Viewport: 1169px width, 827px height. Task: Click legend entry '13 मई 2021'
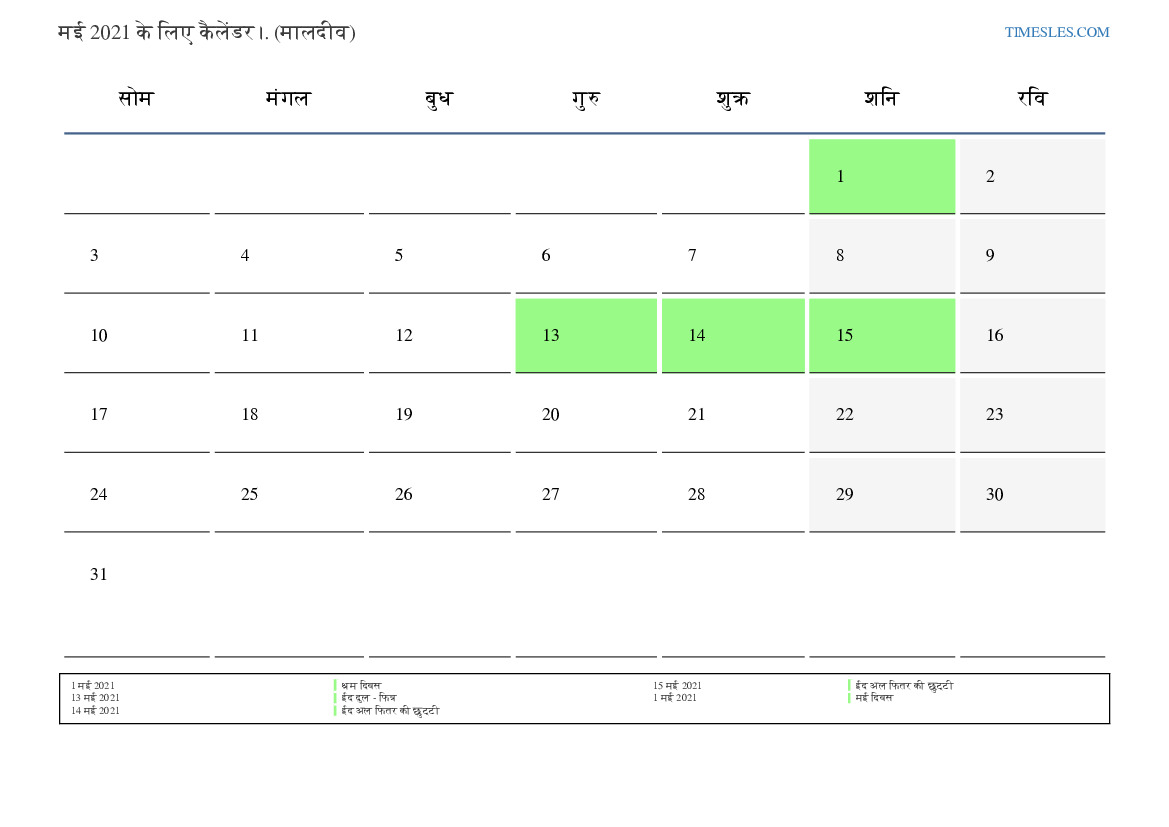95,698
